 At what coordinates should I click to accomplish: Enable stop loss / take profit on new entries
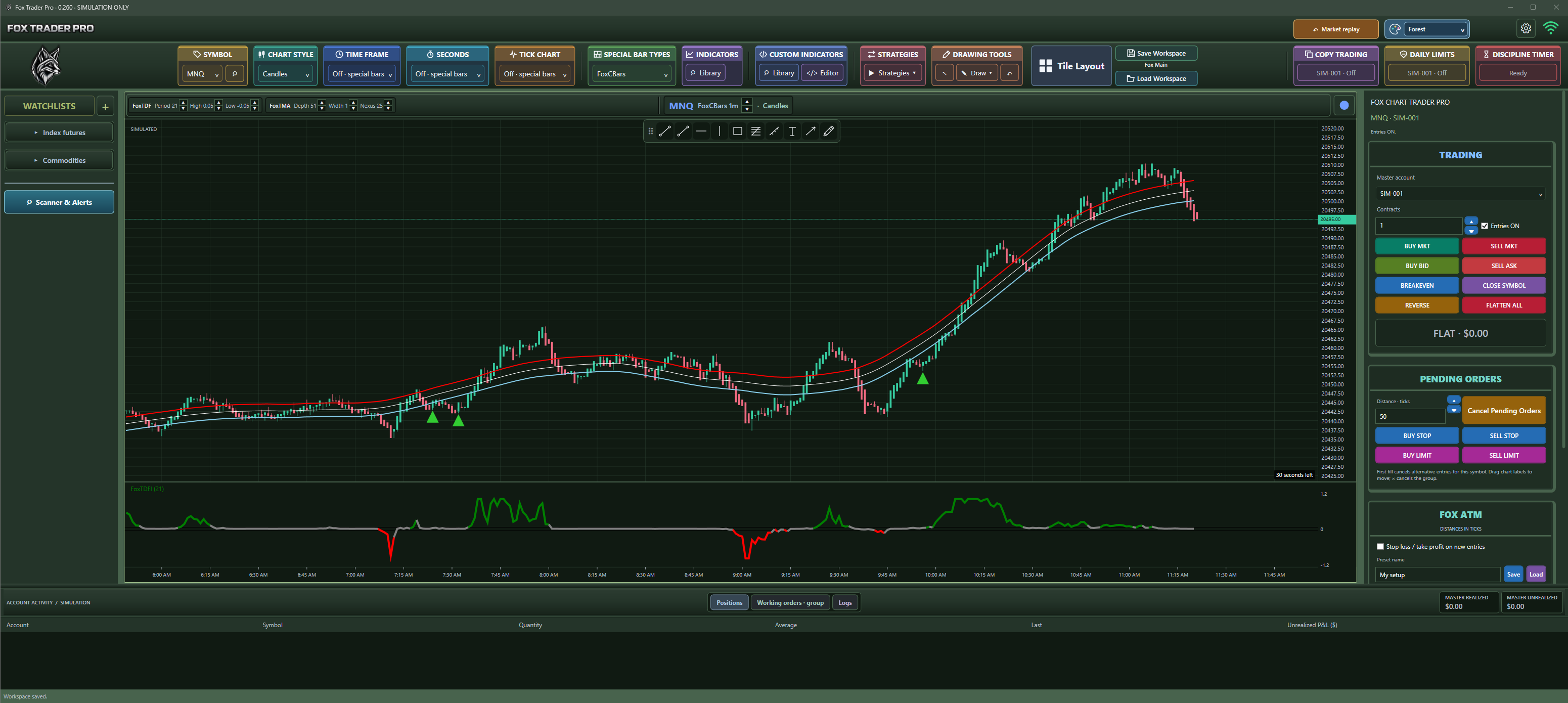pos(1380,547)
